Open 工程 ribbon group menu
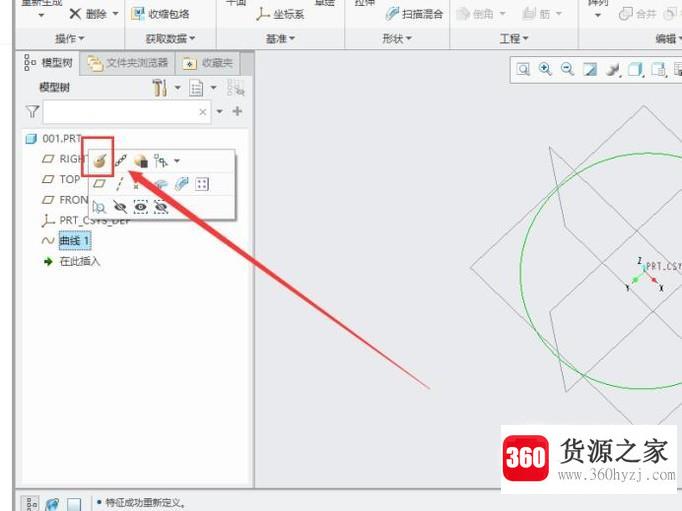The width and height of the screenshot is (682, 511). coord(514,39)
